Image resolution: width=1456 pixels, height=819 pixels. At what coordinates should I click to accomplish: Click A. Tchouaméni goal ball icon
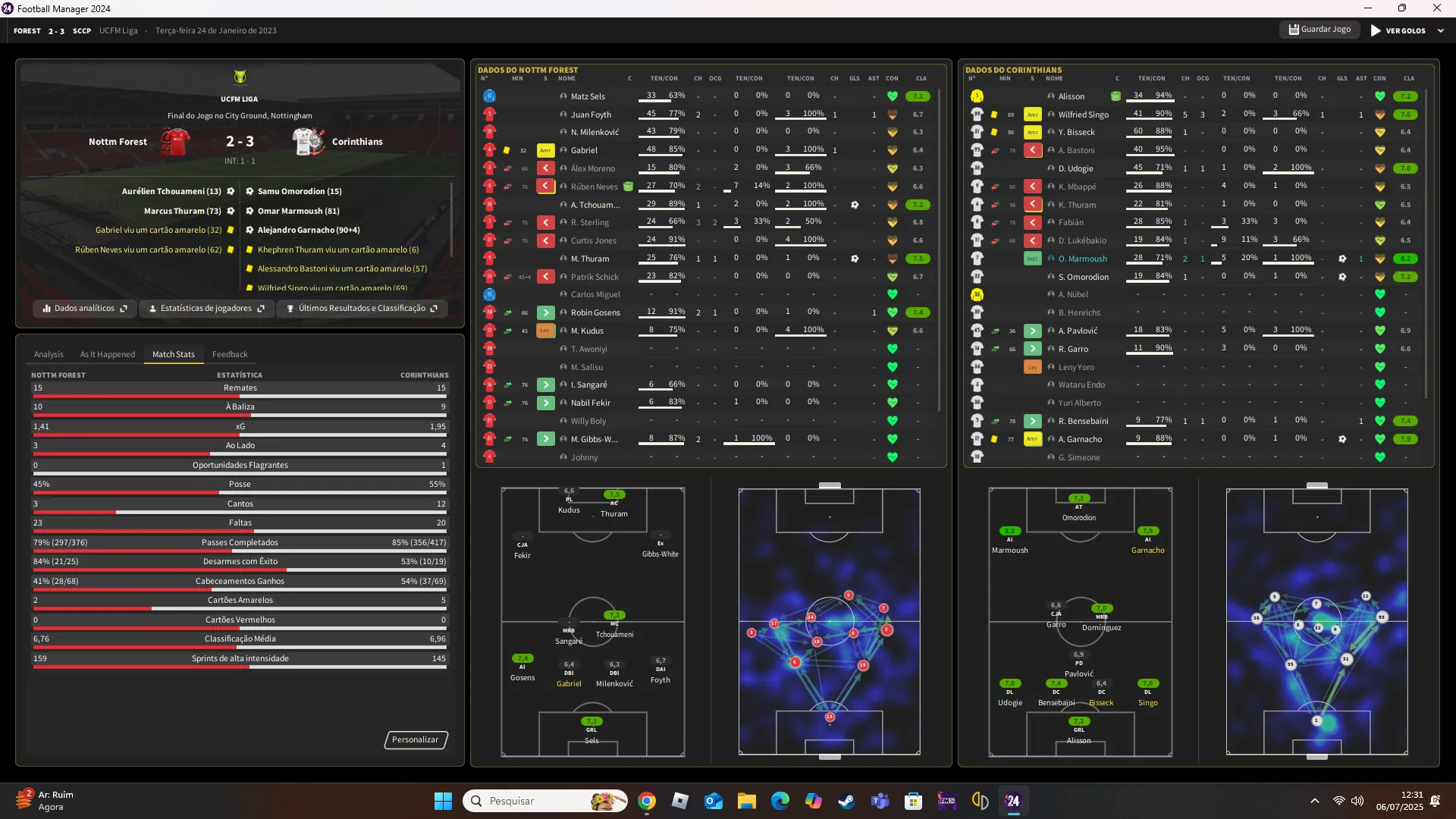tap(855, 205)
